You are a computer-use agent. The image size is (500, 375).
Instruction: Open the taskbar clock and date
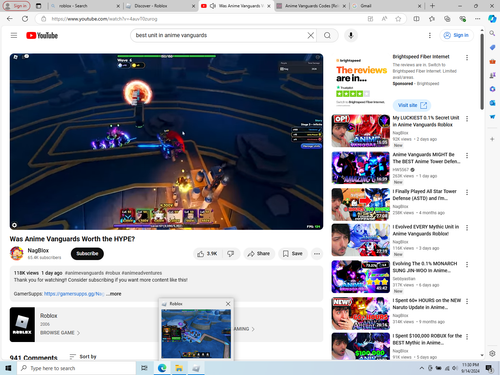470,368
